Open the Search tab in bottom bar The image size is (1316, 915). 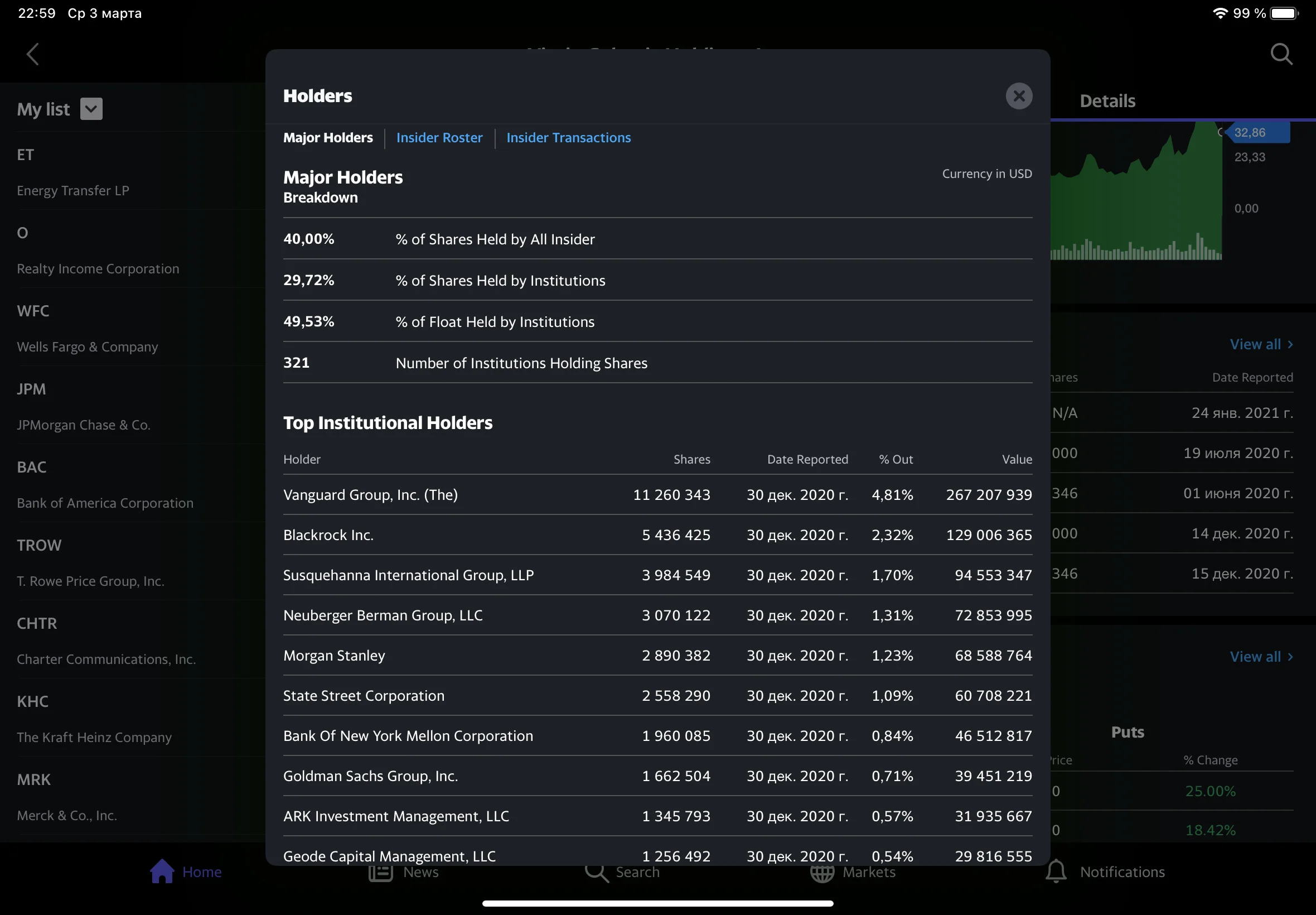click(x=623, y=872)
